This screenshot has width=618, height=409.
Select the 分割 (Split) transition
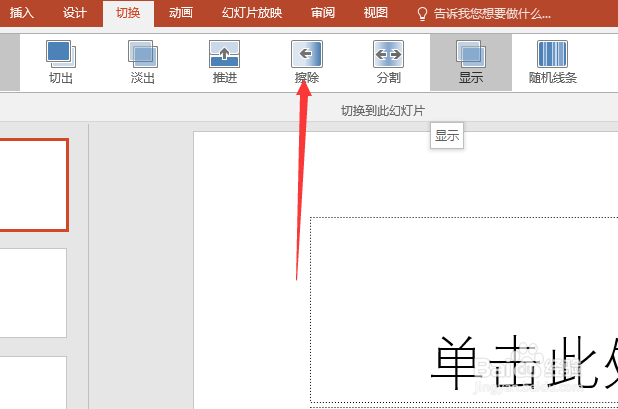[x=389, y=62]
